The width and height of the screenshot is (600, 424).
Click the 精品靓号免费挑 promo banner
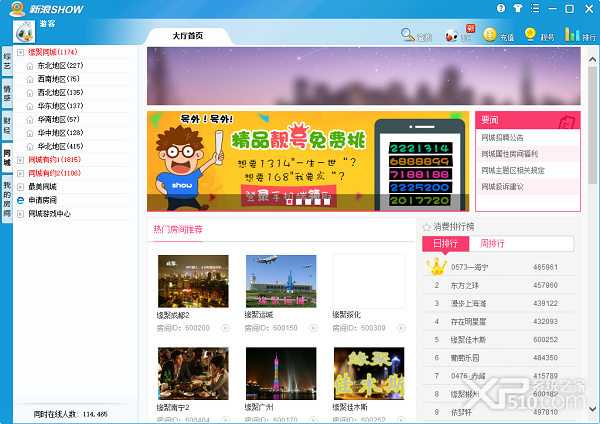[308, 161]
